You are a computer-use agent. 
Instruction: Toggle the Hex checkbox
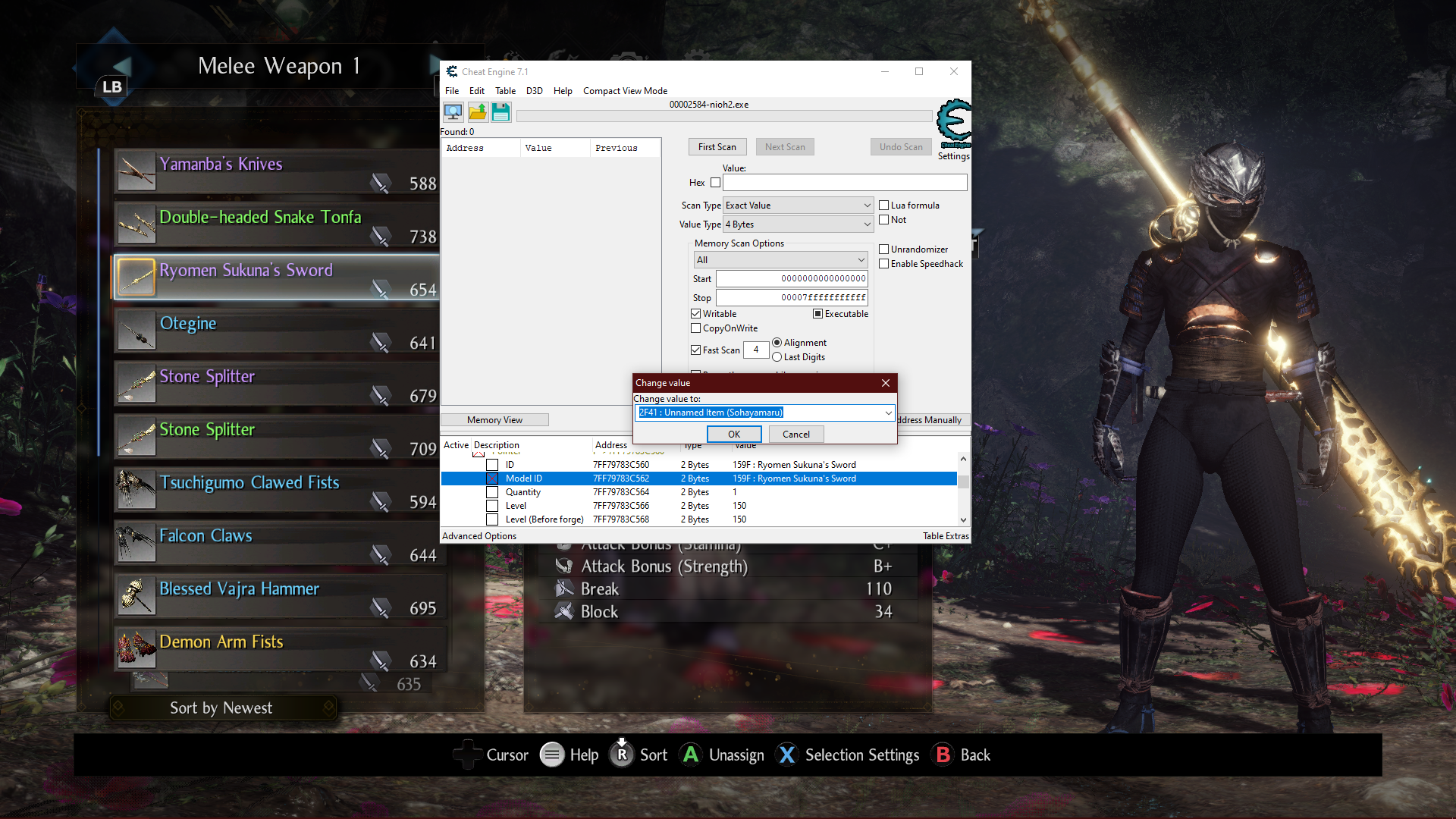[x=715, y=182]
